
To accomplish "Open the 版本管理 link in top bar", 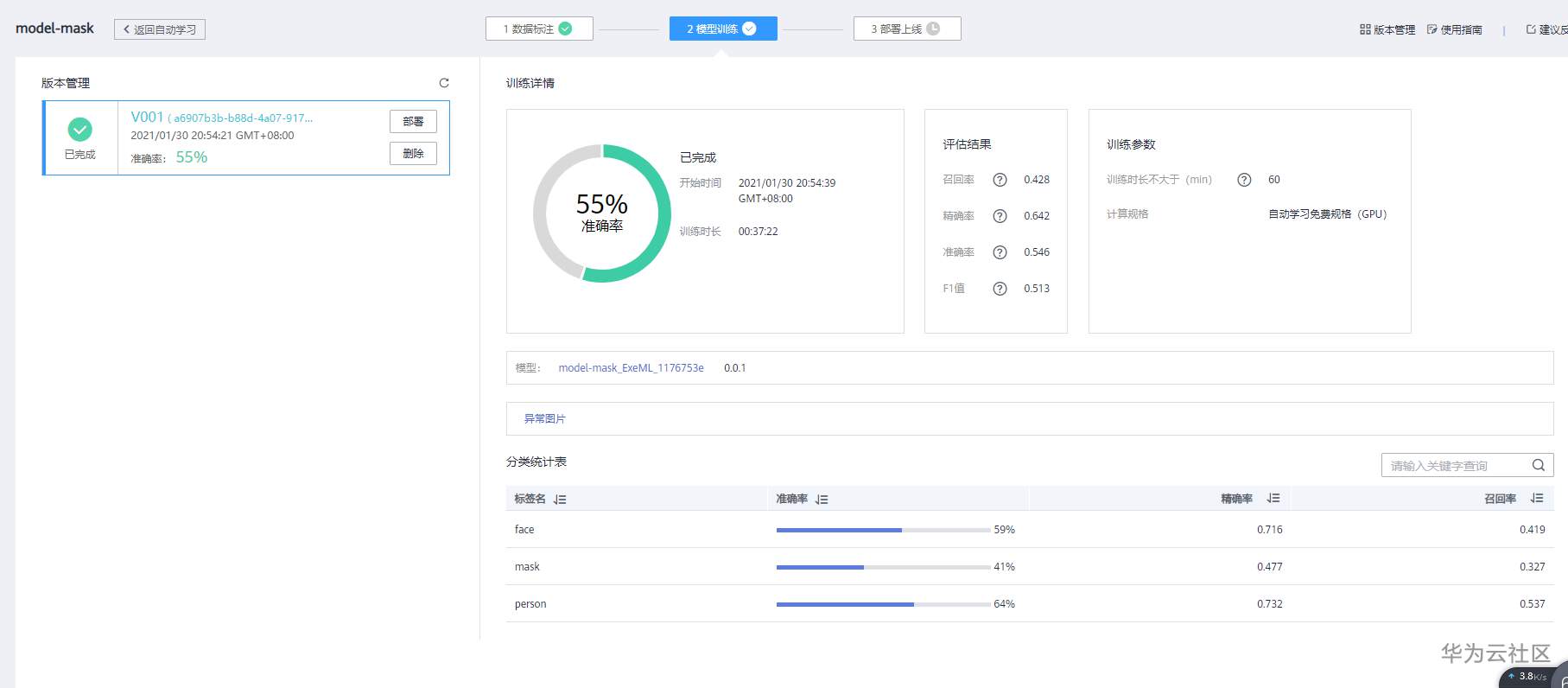I will pyautogui.click(x=1394, y=29).
